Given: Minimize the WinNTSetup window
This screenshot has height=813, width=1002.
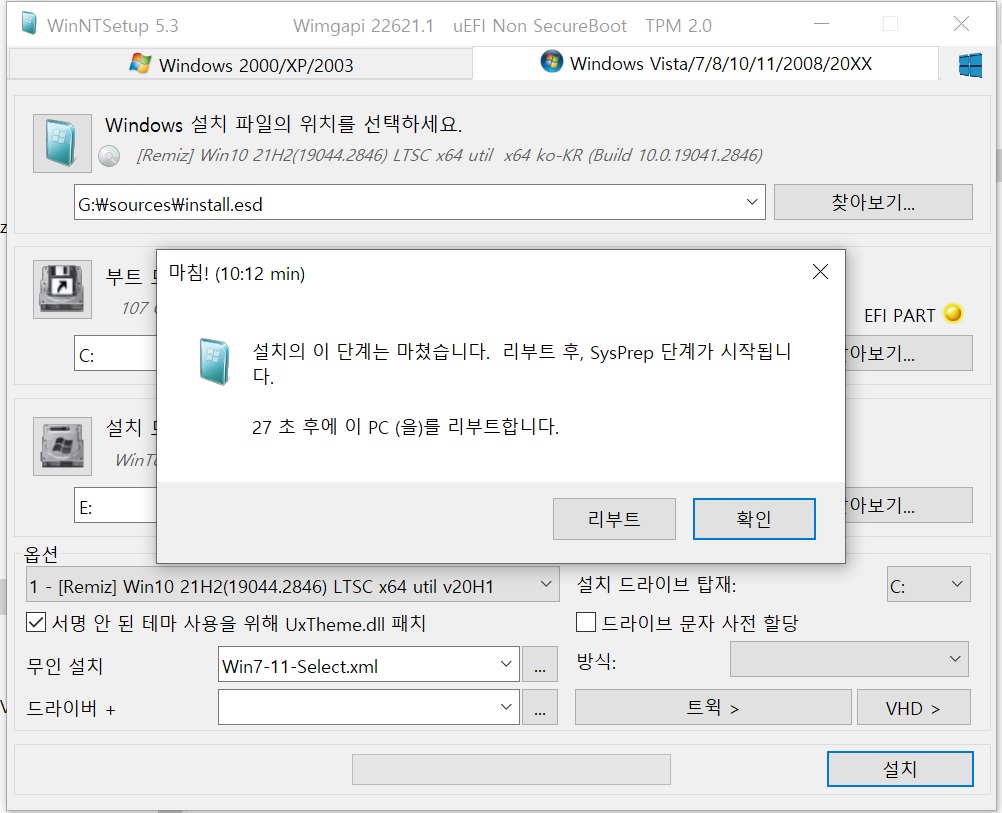Looking at the screenshot, I should tap(822, 24).
